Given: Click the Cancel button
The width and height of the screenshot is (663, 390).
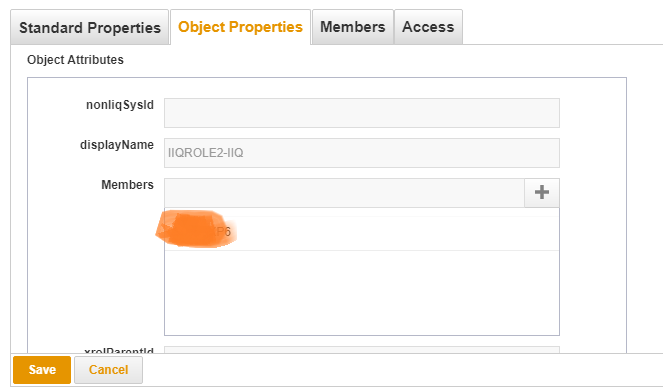Looking at the screenshot, I should pyautogui.click(x=108, y=370).
